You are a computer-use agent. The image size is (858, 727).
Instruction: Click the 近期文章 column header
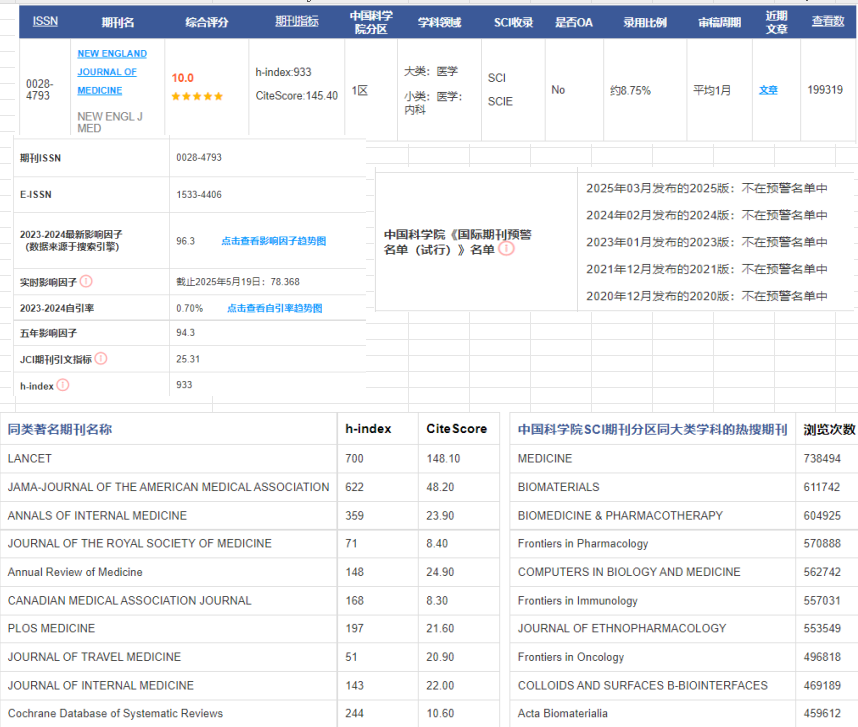pos(776,22)
